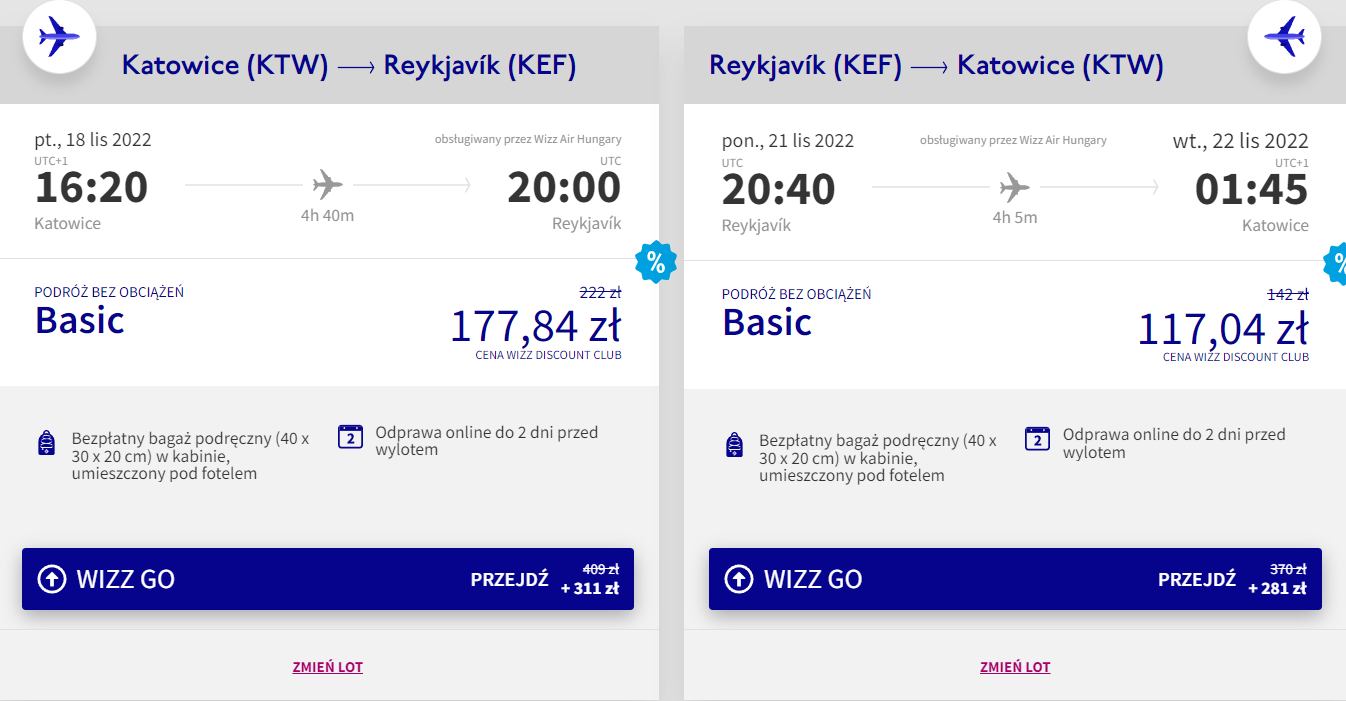1346x701 pixels.
Task: Click the discount percent badge on the outbound flight
Action: point(656,263)
